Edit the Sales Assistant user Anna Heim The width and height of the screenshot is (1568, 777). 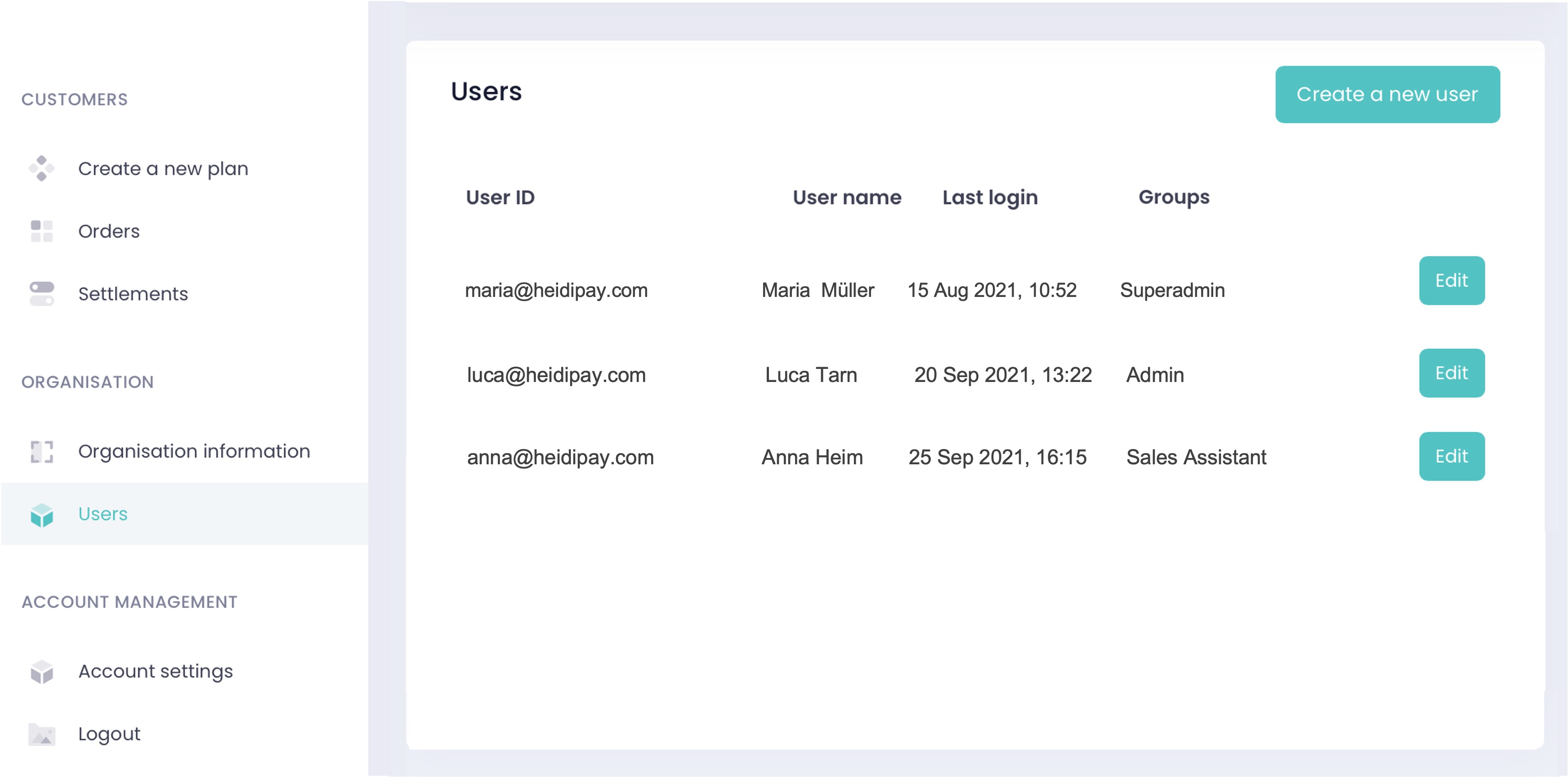(1452, 456)
